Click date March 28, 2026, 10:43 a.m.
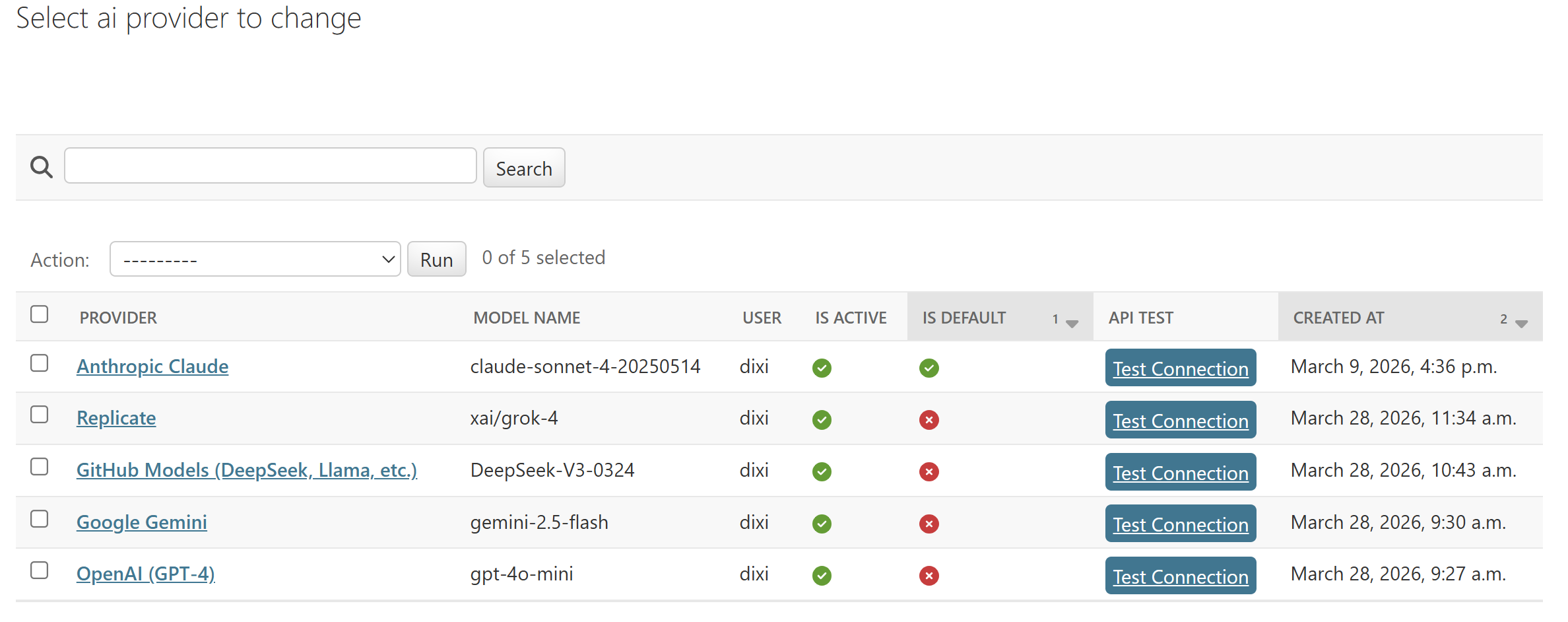 [x=1404, y=470]
